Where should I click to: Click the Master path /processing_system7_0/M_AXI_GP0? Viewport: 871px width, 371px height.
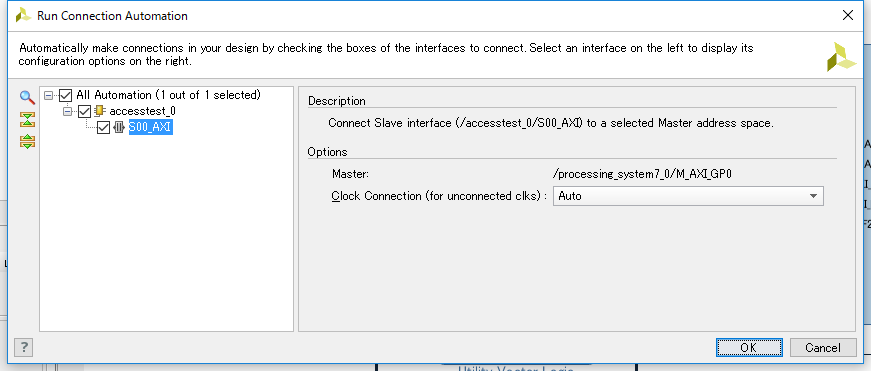(642, 174)
